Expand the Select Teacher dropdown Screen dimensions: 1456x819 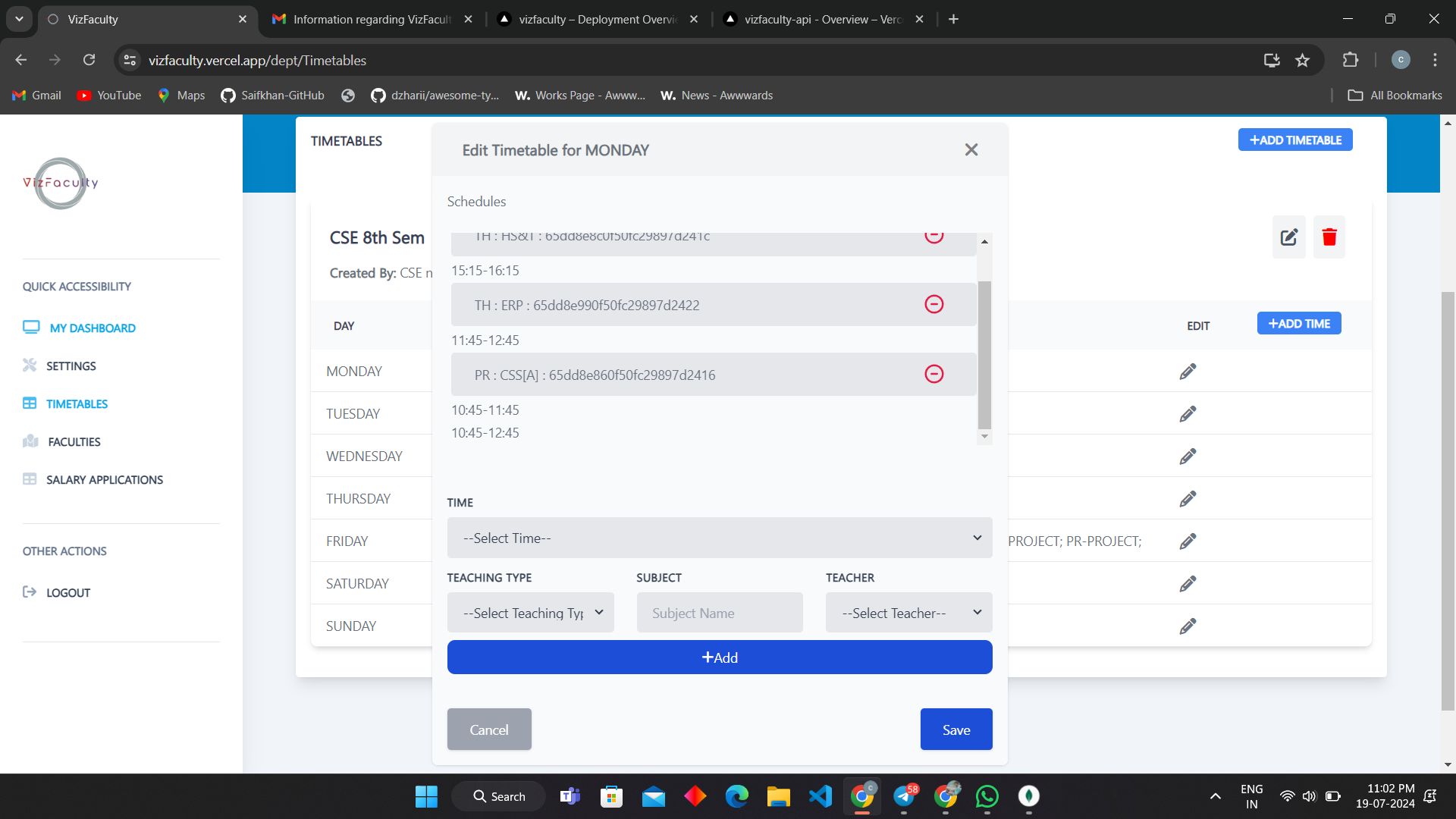[x=908, y=612]
